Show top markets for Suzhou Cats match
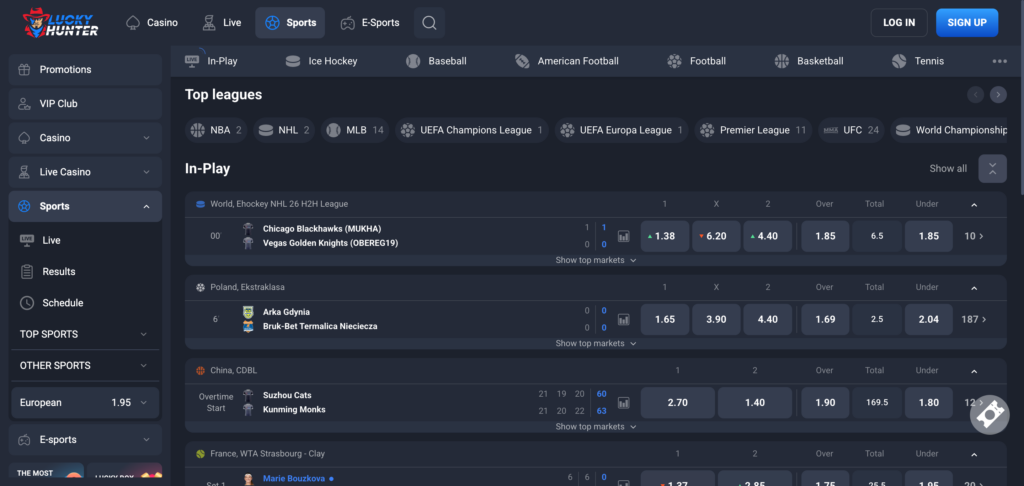The width and height of the screenshot is (1024, 486). [596, 427]
